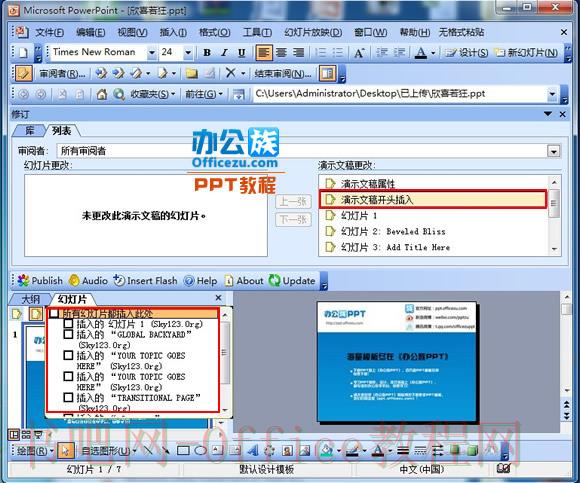Select the arrow pointer tool

(66, 450)
